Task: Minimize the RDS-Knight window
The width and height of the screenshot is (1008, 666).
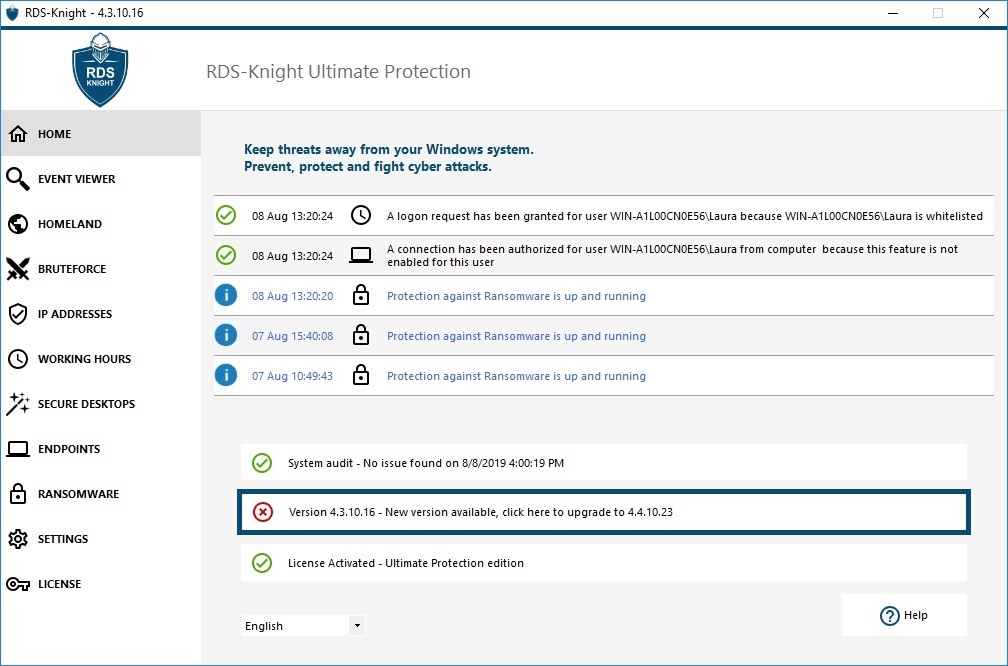Action: 893,13
